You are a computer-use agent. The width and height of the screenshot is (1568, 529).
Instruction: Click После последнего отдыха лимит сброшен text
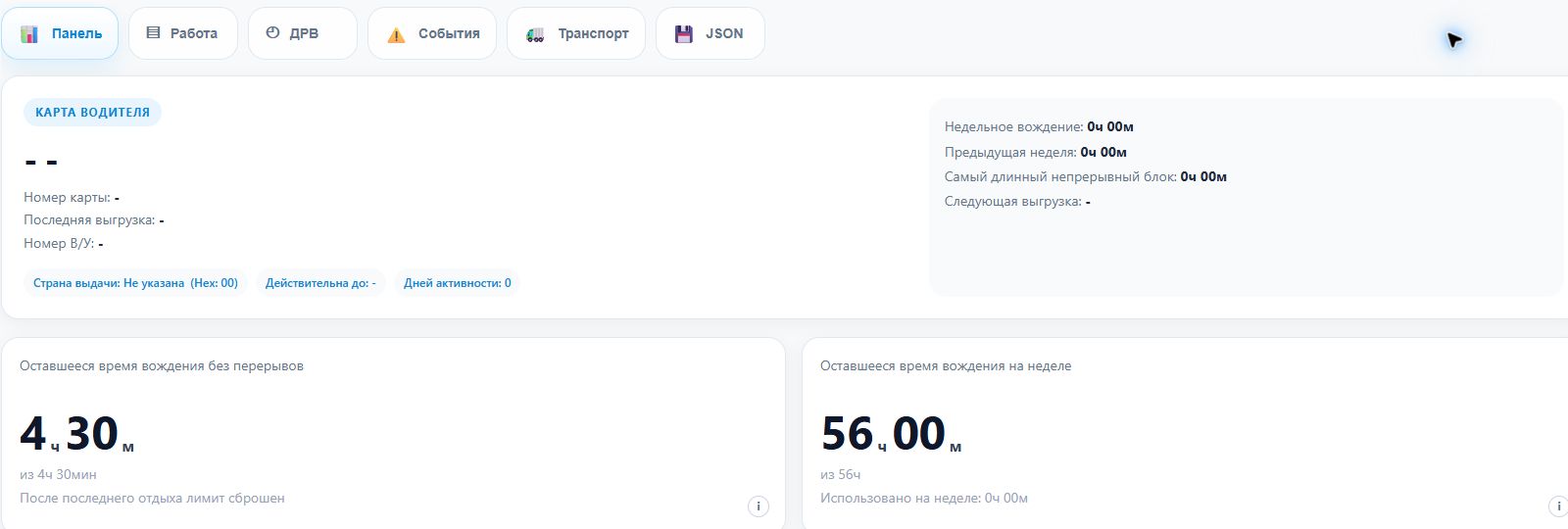coord(152,498)
